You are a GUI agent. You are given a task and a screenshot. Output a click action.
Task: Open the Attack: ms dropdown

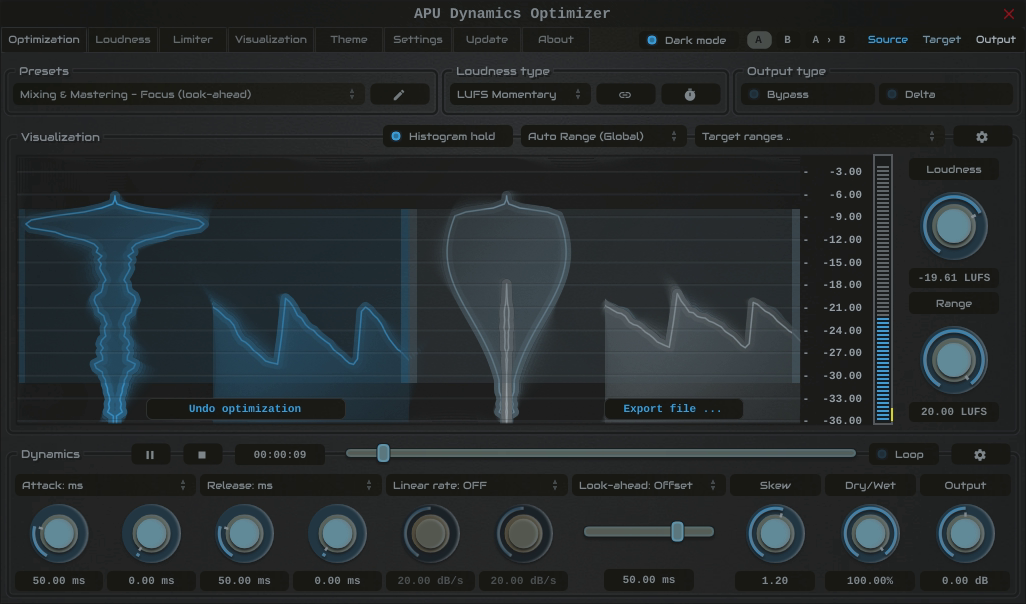tap(104, 486)
